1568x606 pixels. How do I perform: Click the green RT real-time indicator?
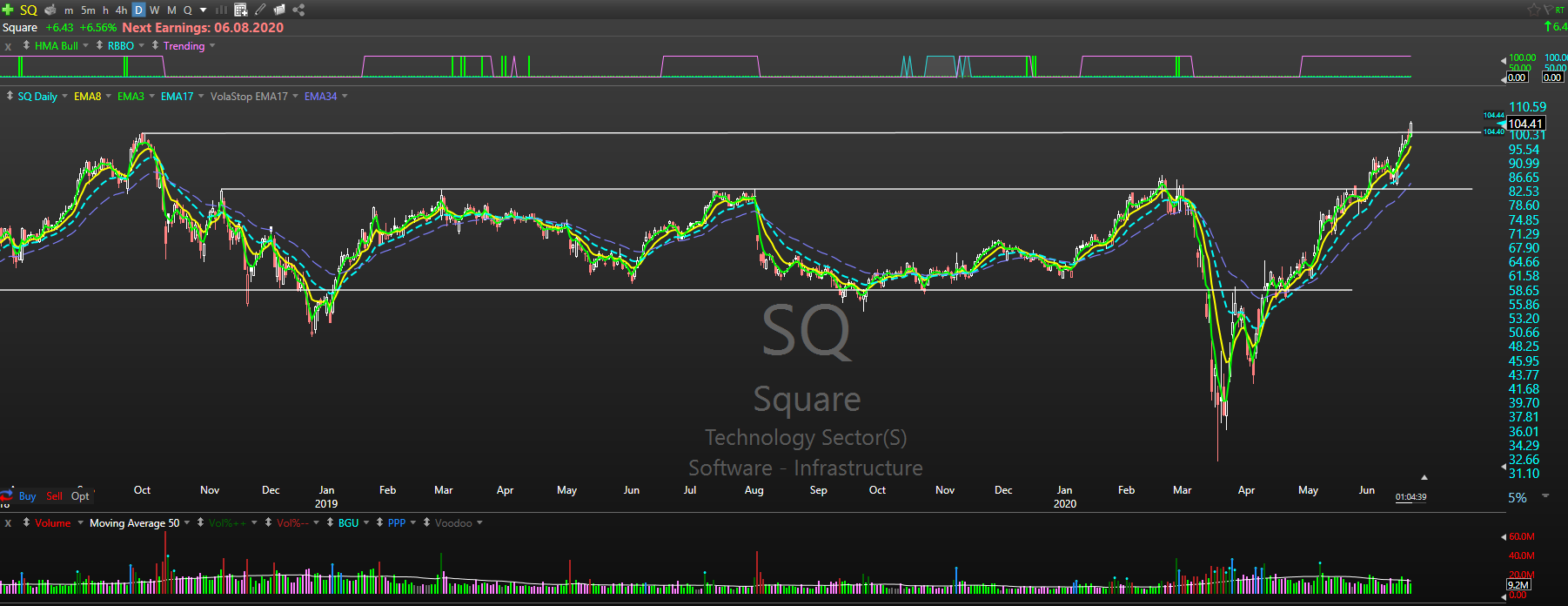(x=1560, y=10)
